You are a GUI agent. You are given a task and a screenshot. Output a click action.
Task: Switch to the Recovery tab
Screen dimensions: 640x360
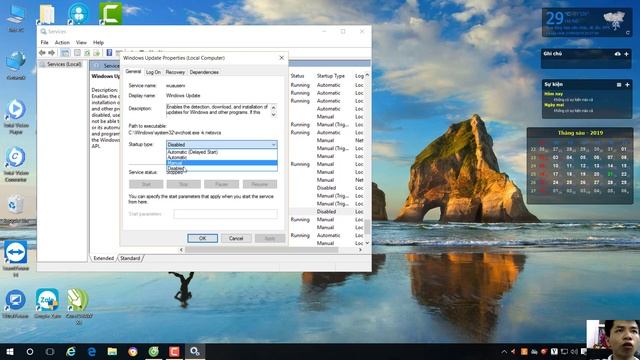coord(175,72)
